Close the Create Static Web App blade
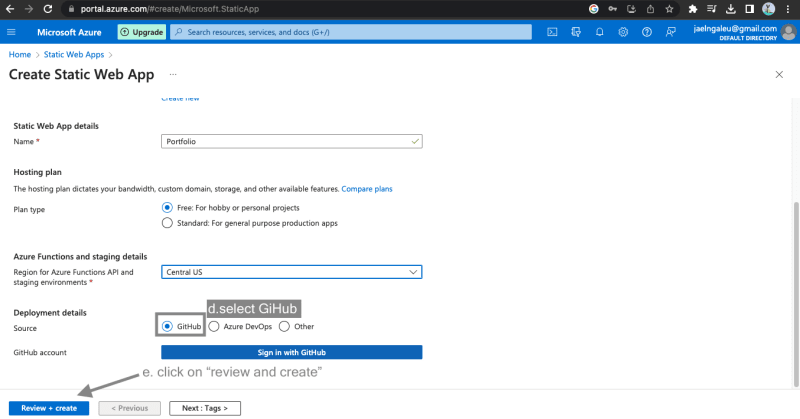The image size is (800, 419). click(779, 75)
